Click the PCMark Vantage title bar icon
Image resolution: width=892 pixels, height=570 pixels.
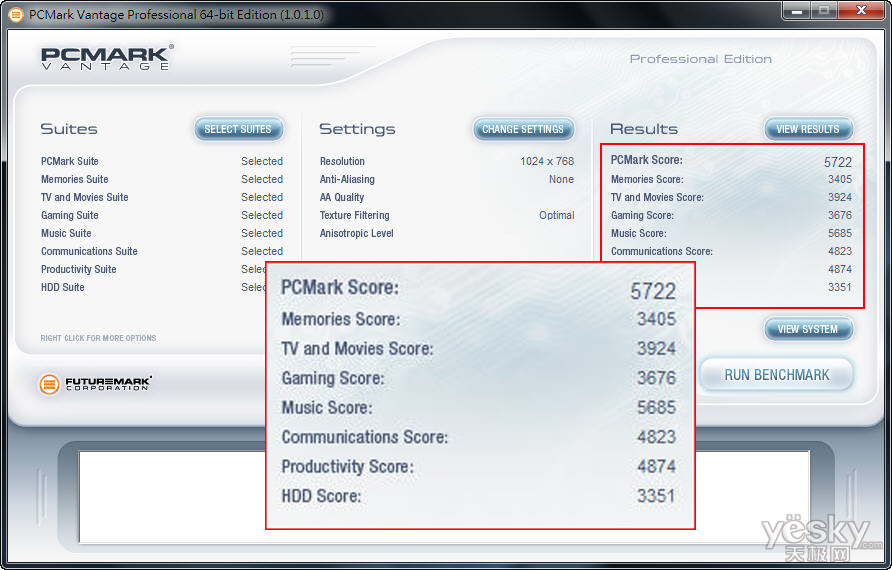tap(16, 14)
